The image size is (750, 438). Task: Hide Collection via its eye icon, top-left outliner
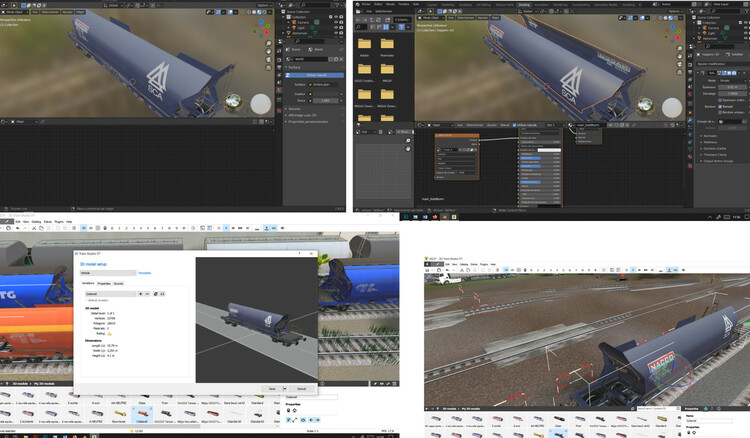336,17
